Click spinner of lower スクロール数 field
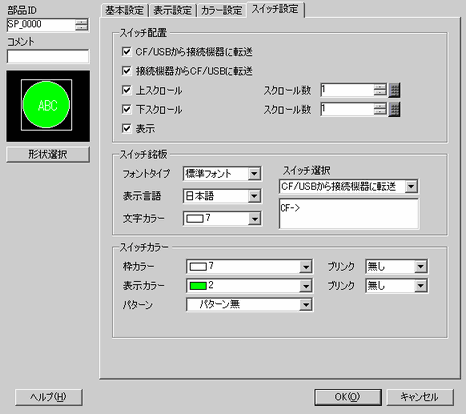Image resolution: width=466 pixels, height=414 pixels. [x=380, y=109]
